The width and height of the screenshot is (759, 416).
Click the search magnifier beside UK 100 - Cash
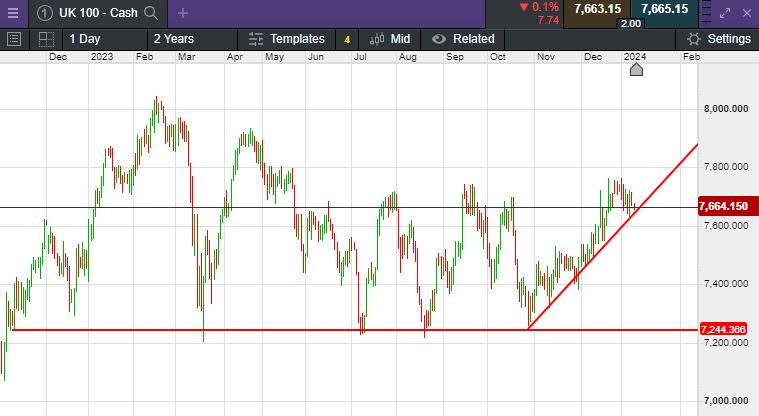click(x=151, y=13)
